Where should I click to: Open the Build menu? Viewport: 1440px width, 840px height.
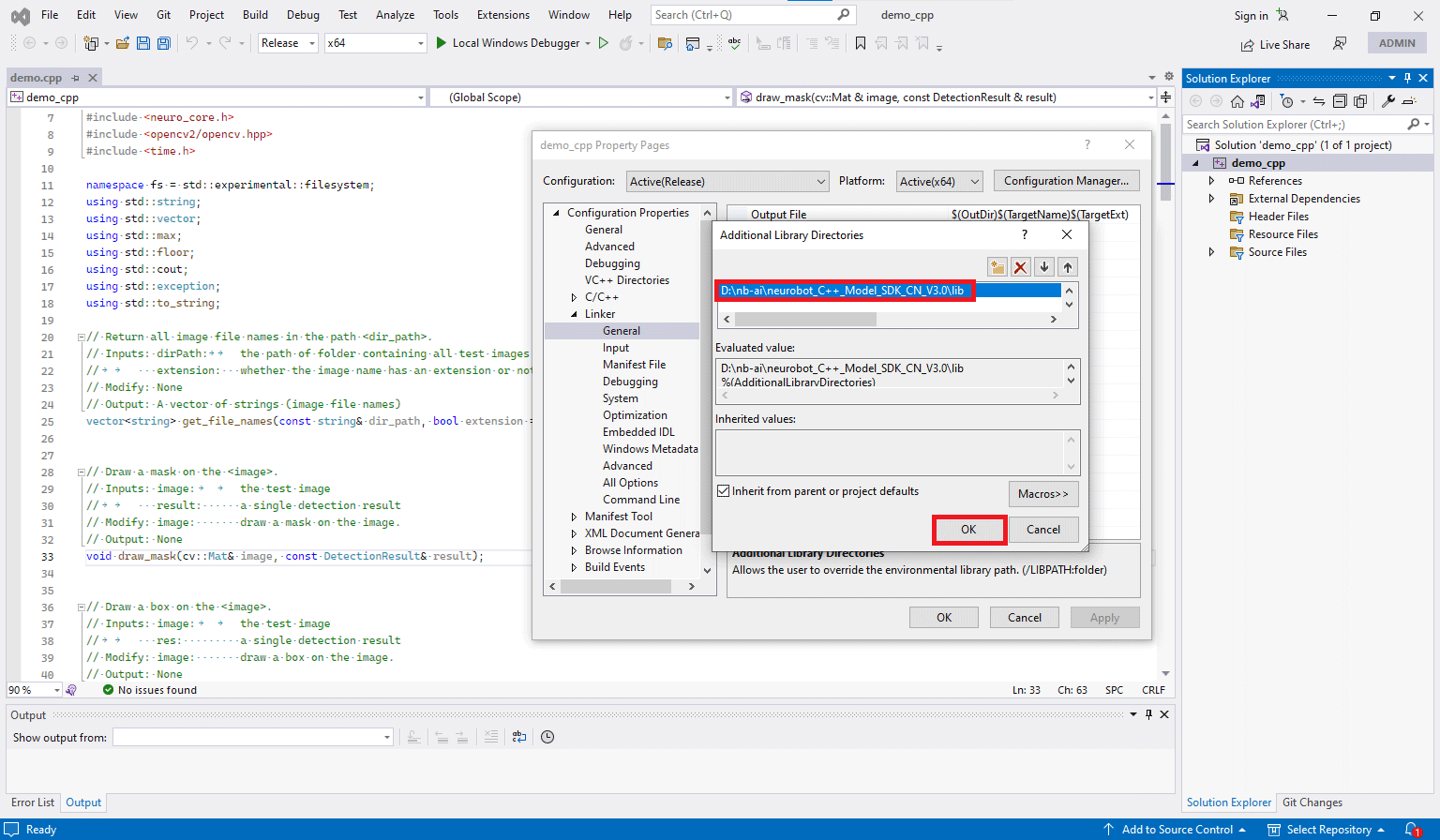255,15
